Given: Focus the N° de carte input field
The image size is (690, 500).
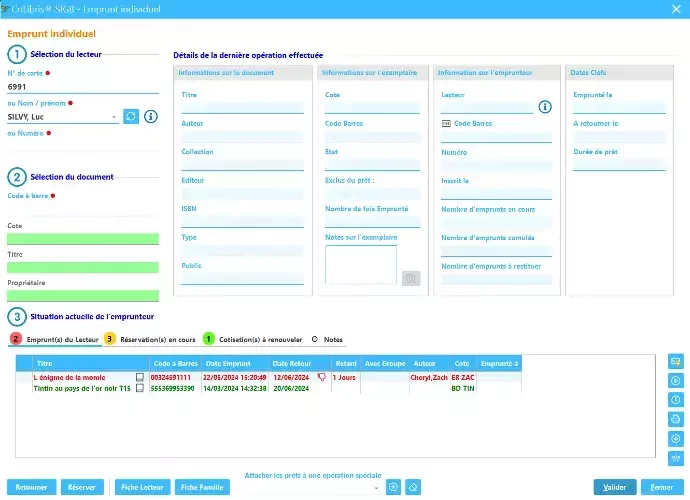Looking at the screenshot, I should point(80,87).
